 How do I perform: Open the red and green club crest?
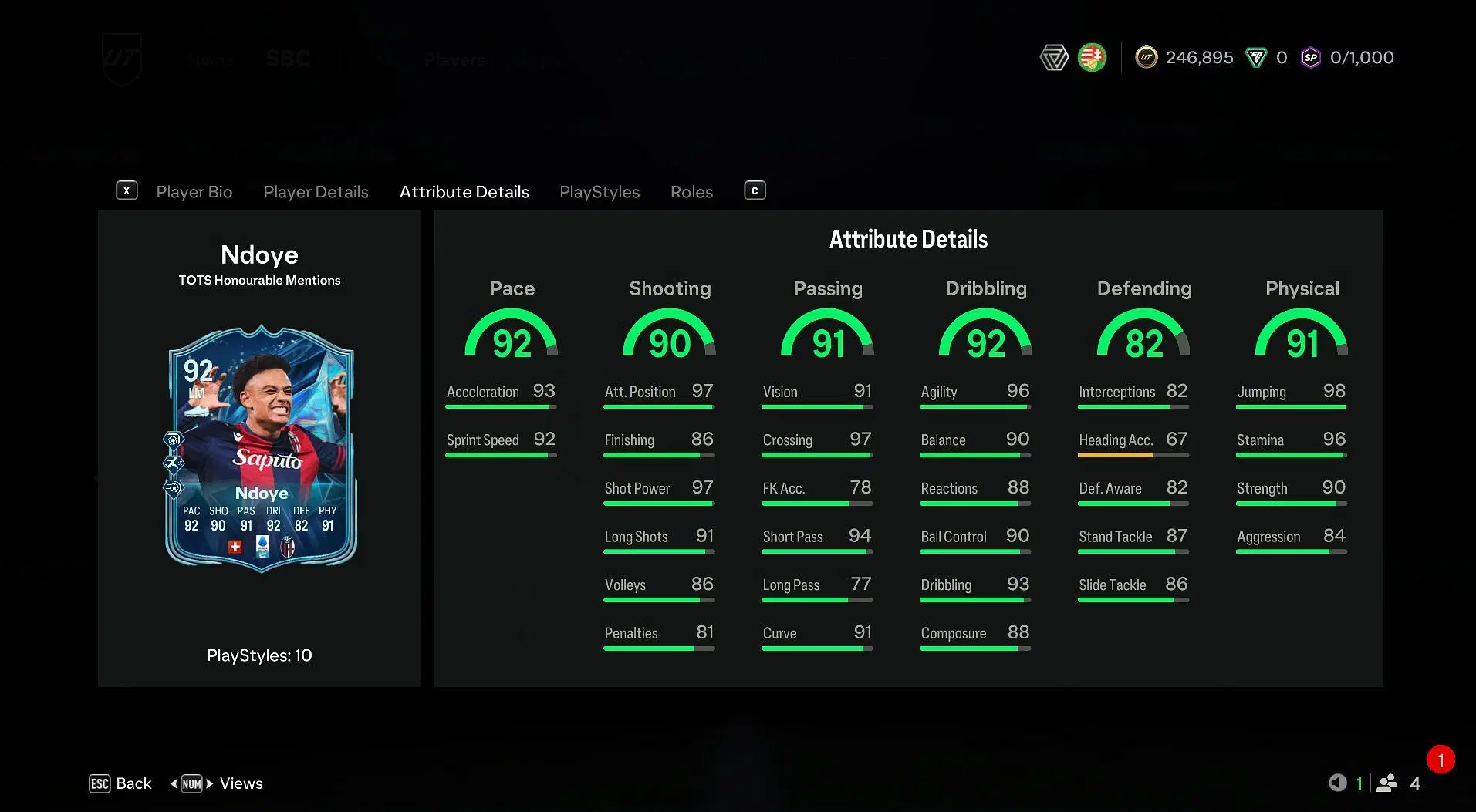[x=1092, y=57]
